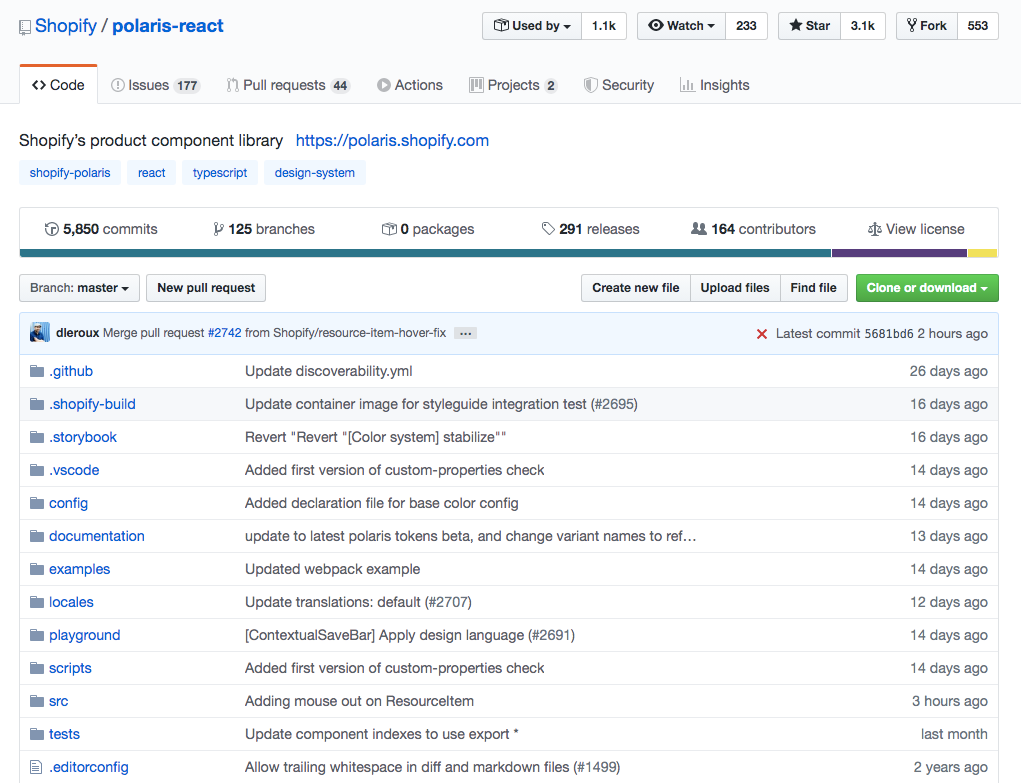Open commit 'Adding mouse out on ResourceItem'
The width and height of the screenshot is (1021, 783).
[359, 702]
